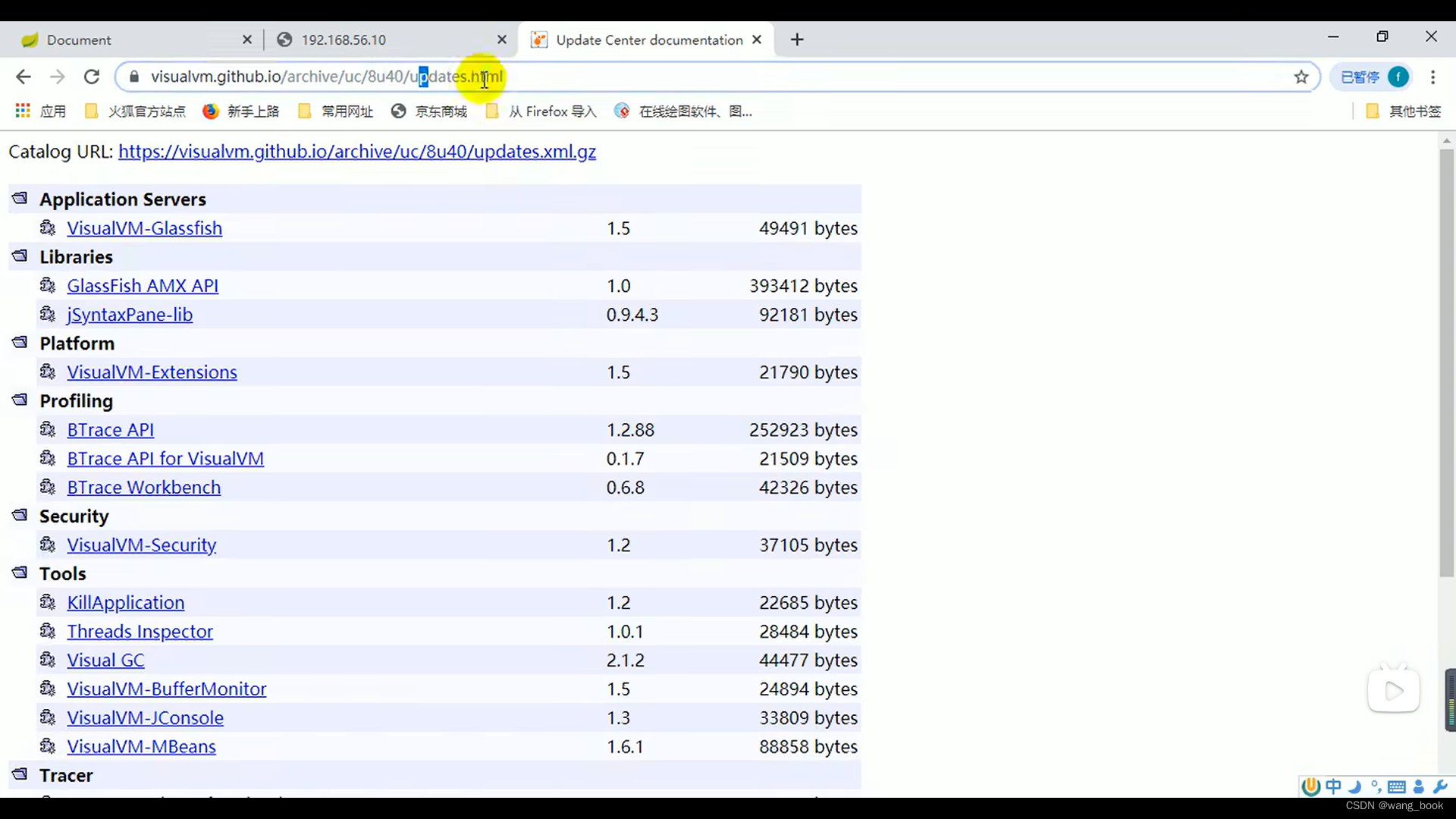This screenshot has width=1456, height=819.
Task: Click the module icon beside VisualVM-Glassfish
Action: pos(48,227)
